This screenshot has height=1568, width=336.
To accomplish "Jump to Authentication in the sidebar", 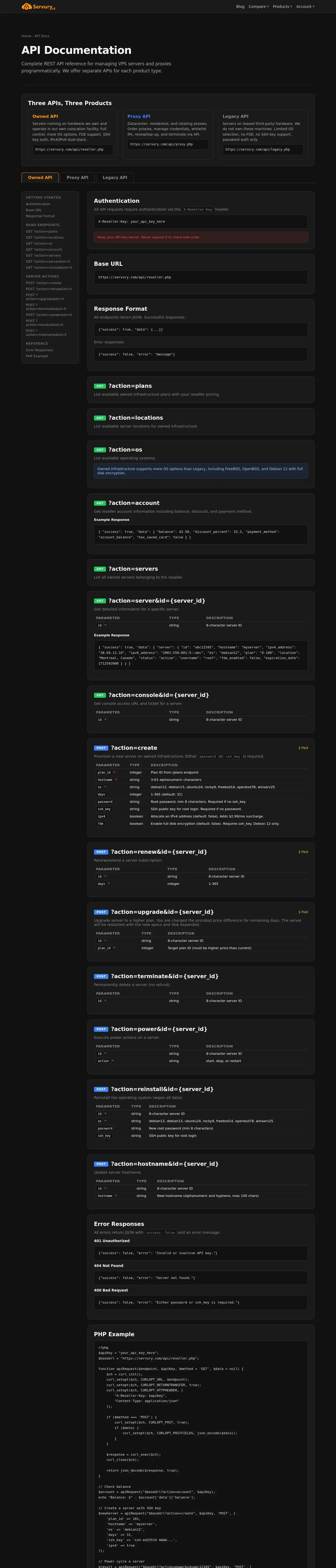I will tap(38, 204).
